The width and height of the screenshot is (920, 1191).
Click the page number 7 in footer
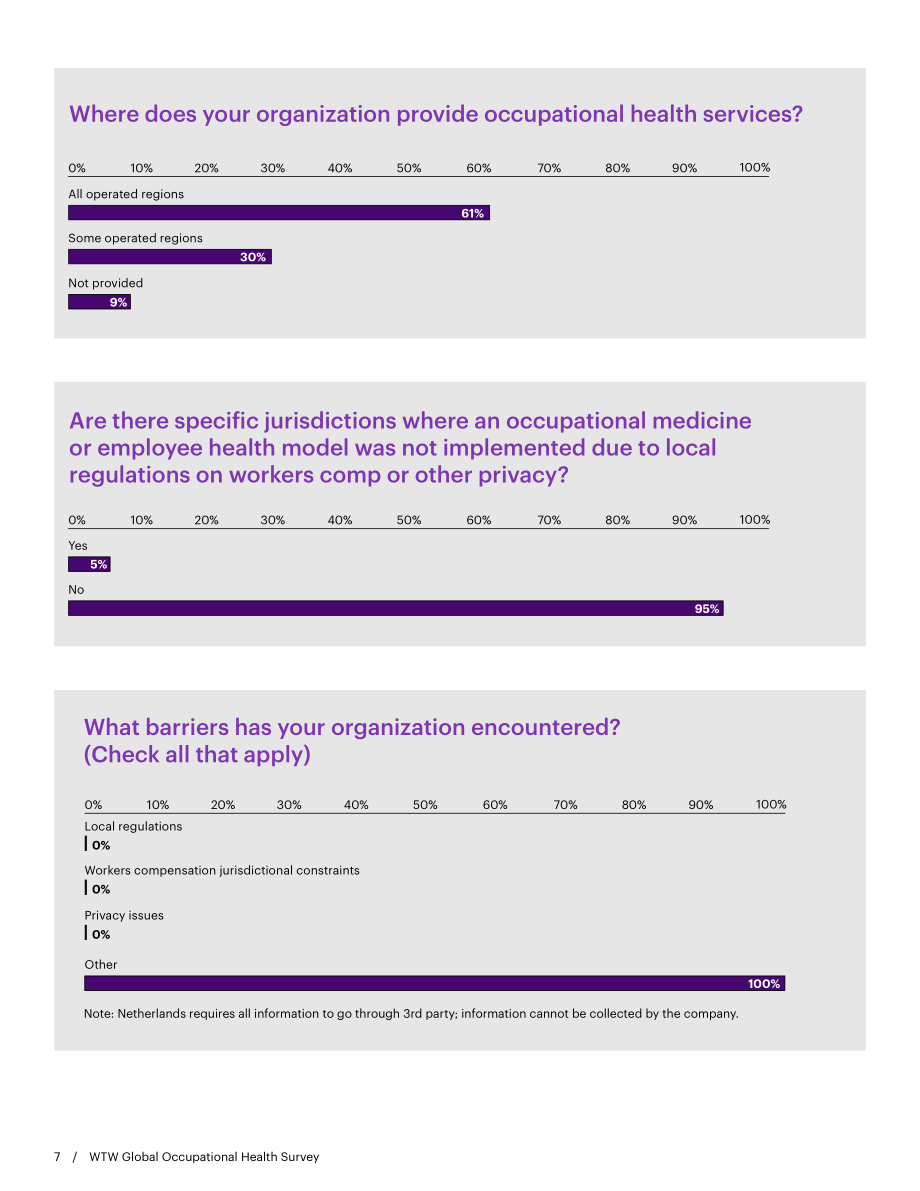[x=57, y=1157]
